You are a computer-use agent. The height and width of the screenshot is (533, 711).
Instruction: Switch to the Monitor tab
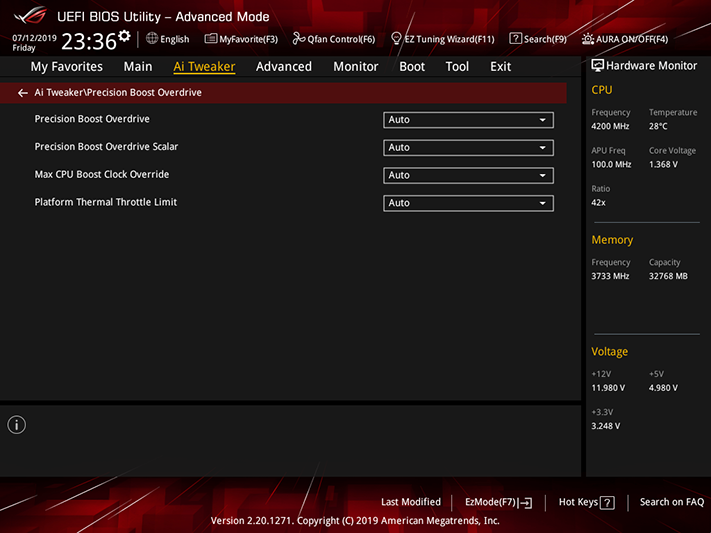point(356,67)
